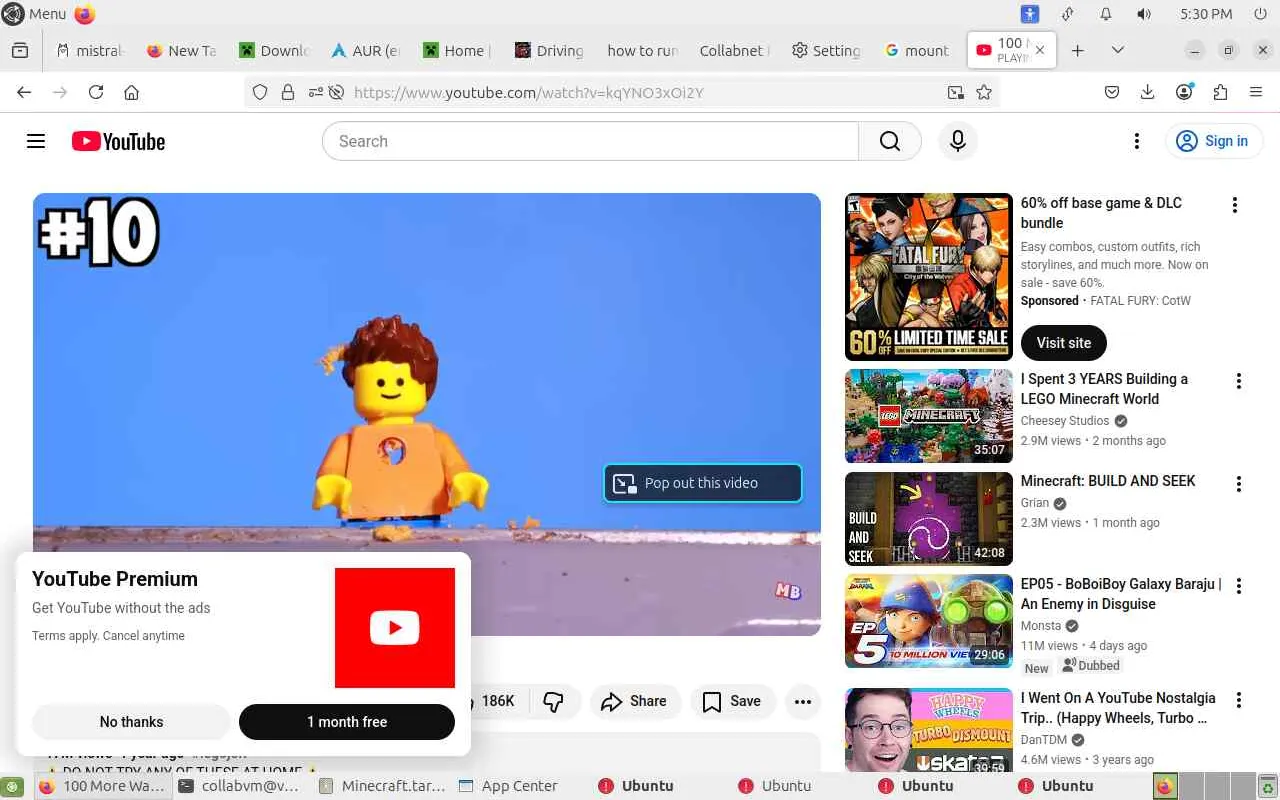Share the video
Viewport: 1280px width, 800px height.
tap(635, 701)
